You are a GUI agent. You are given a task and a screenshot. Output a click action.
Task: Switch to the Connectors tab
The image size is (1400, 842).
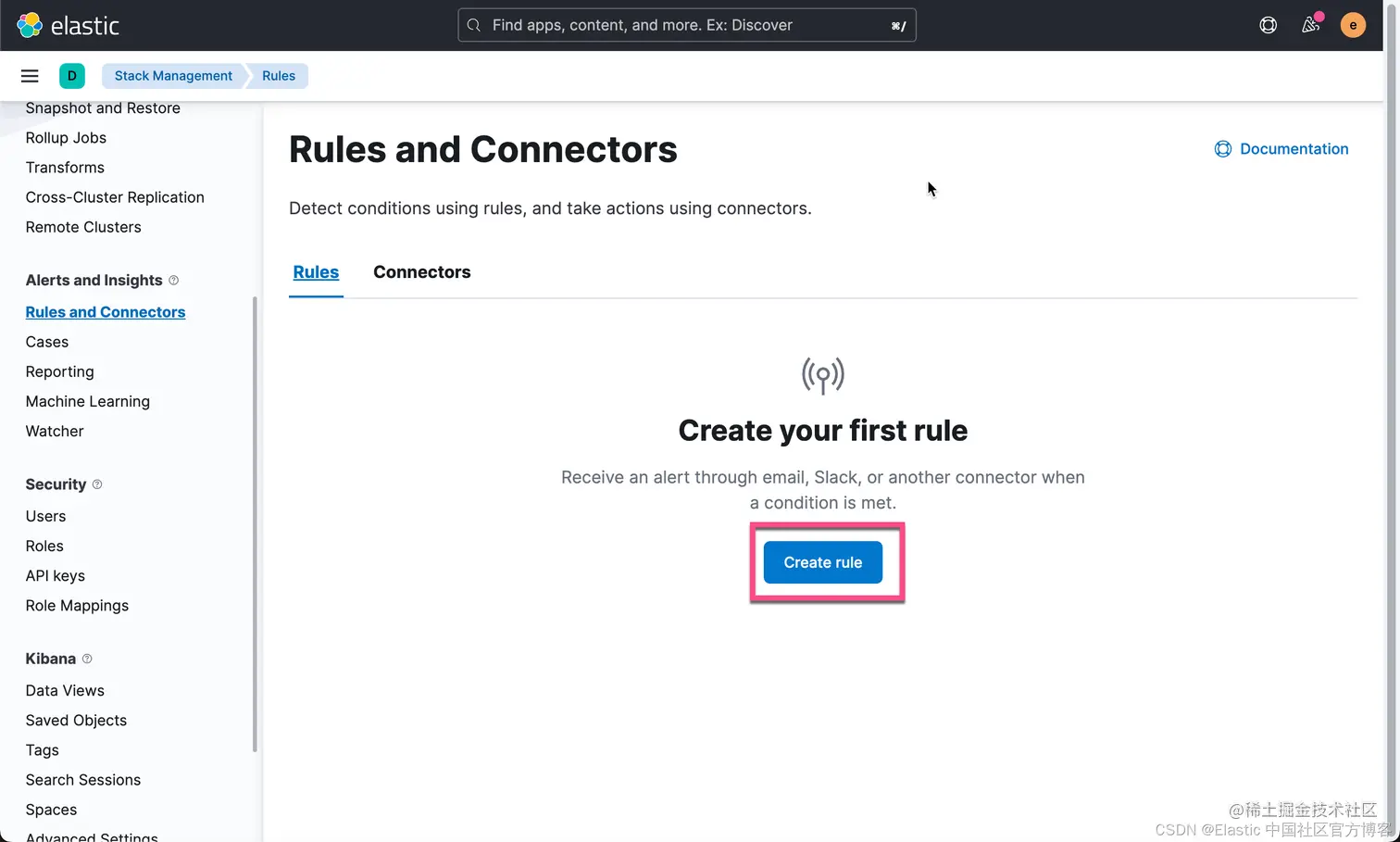click(422, 272)
